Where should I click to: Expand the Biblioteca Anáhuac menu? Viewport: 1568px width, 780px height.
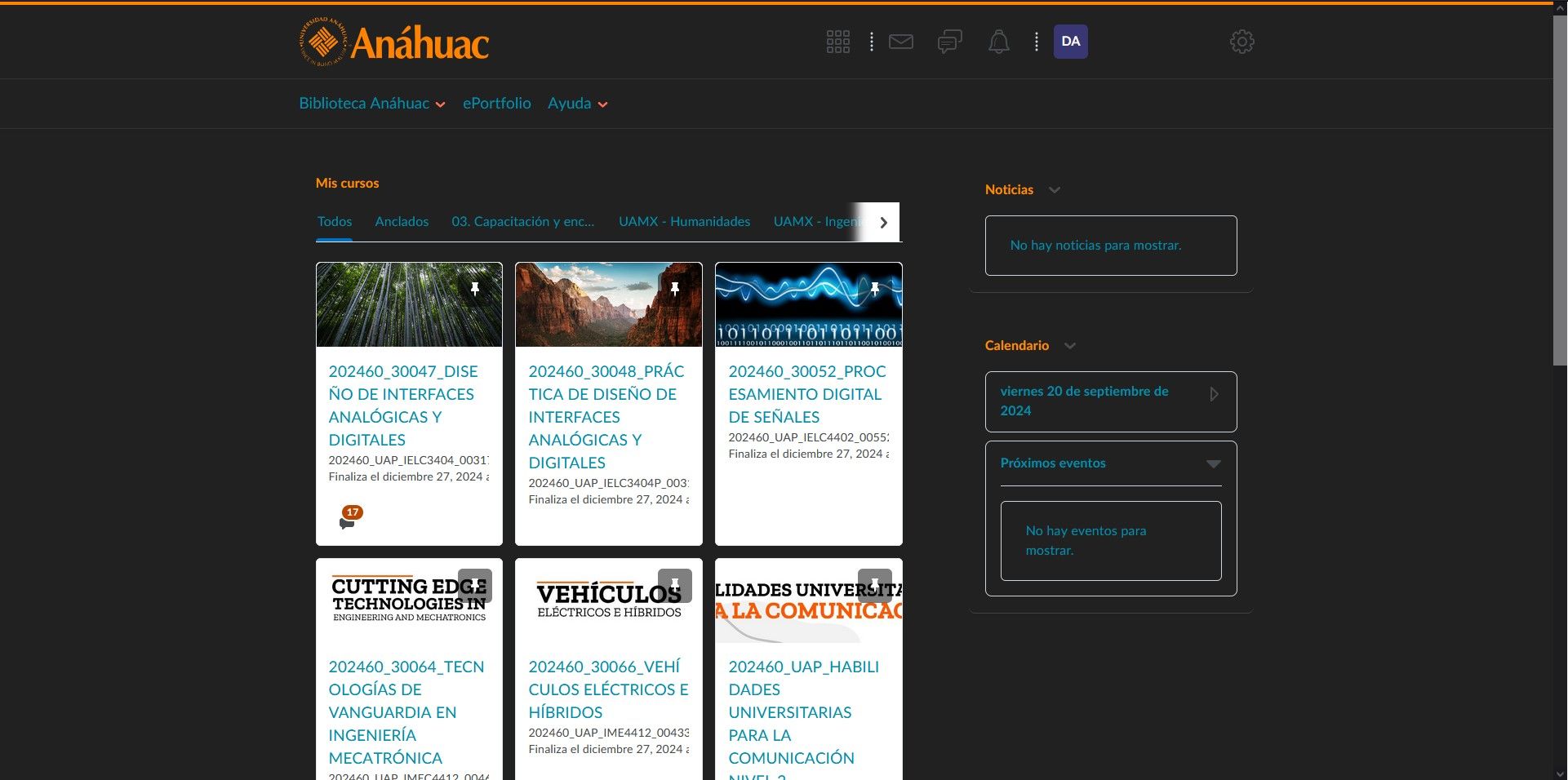pyautogui.click(x=372, y=104)
